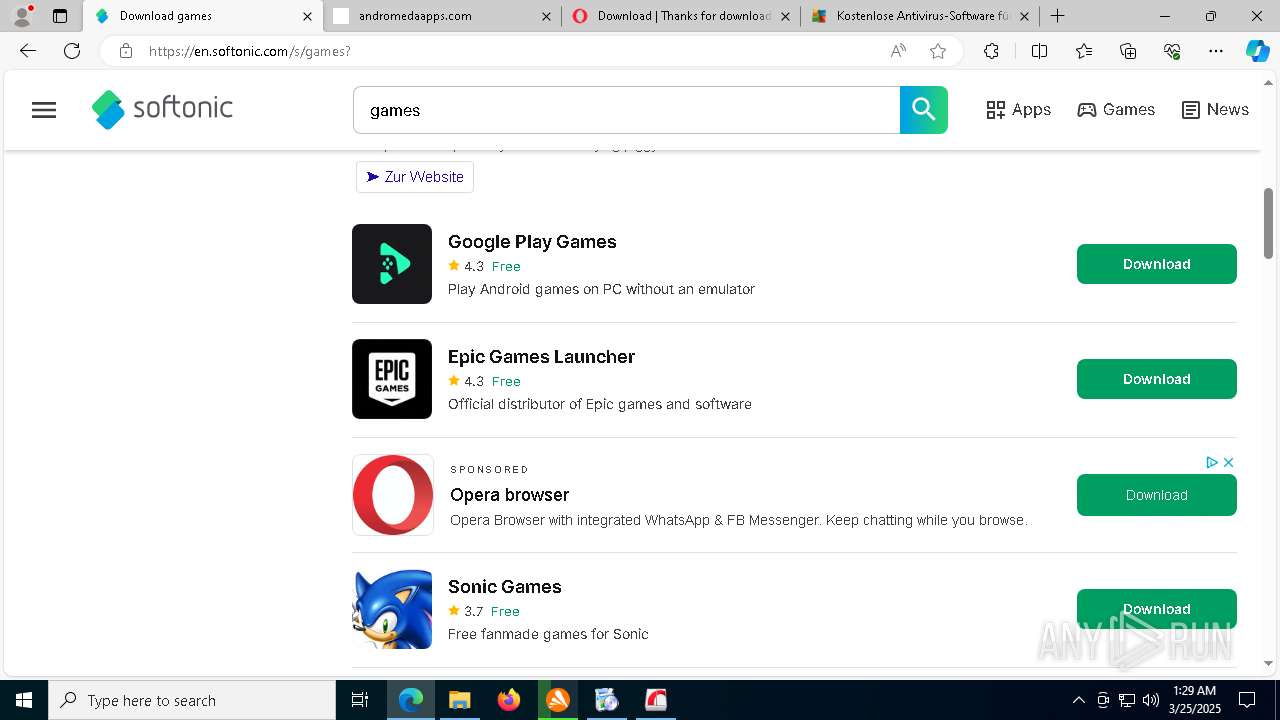Viewport: 1280px width, 720px height.
Task: Open the Games navigation menu
Action: (1116, 110)
